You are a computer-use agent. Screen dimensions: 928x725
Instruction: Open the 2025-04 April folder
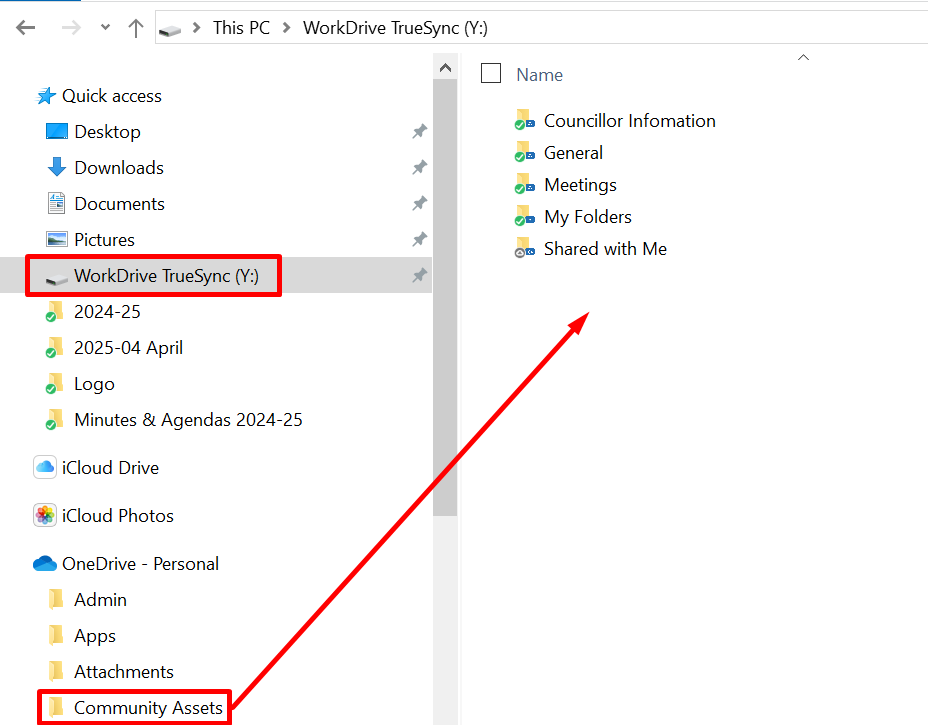tap(128, 348)
